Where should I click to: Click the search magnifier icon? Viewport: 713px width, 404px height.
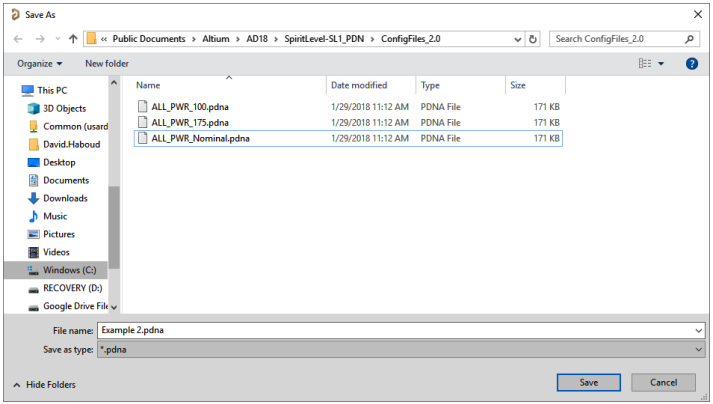click(689, 39)
